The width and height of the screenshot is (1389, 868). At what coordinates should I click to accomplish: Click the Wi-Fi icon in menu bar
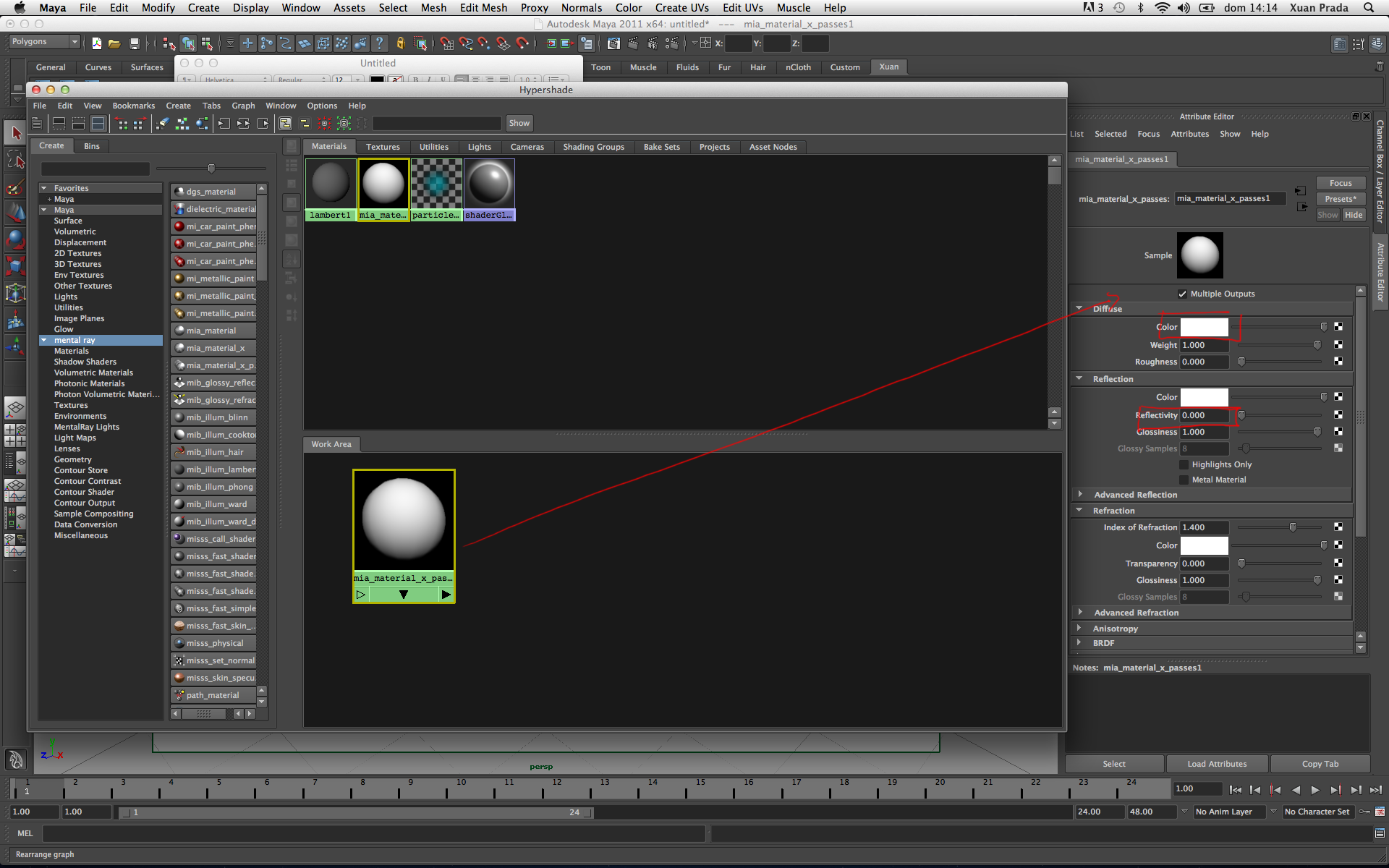(x=1162, y=8)
